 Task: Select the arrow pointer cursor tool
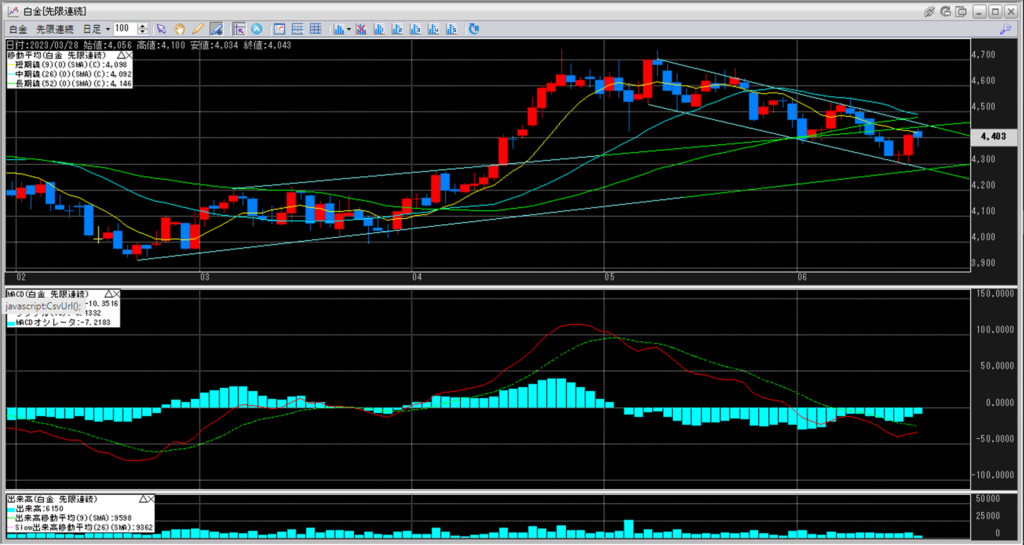click(161, 29)
